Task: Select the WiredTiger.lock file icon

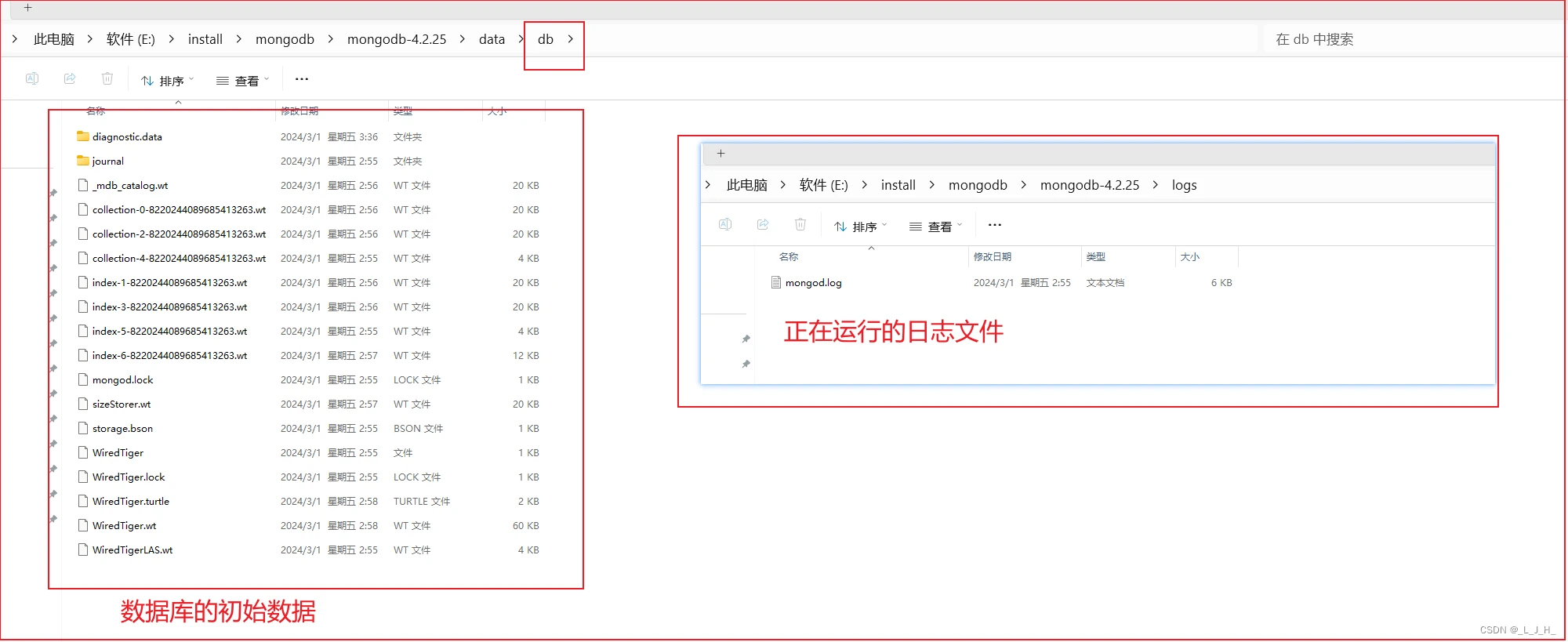Action: click(83, 477)
